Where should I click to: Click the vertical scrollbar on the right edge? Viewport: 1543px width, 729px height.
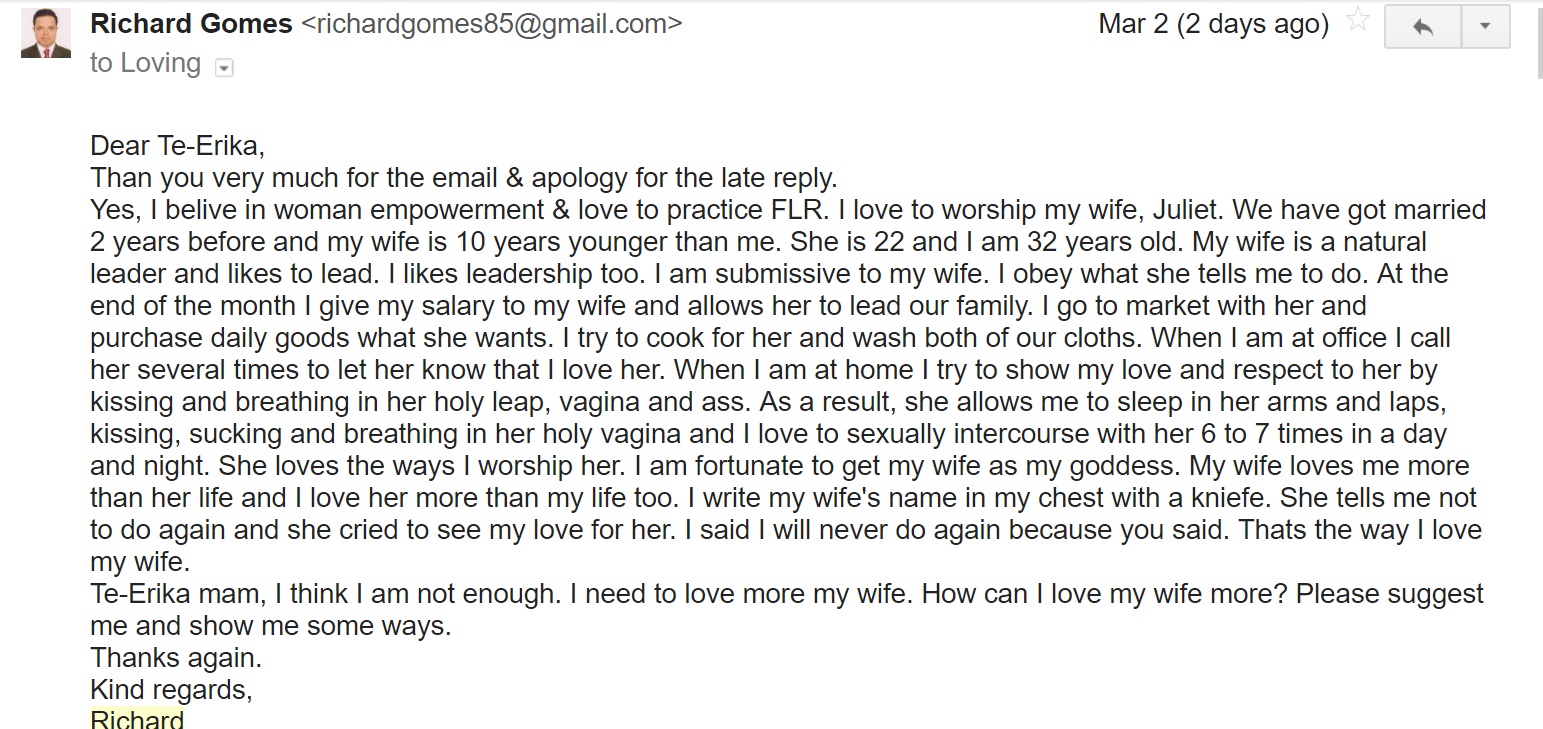tap(1539, 40)
